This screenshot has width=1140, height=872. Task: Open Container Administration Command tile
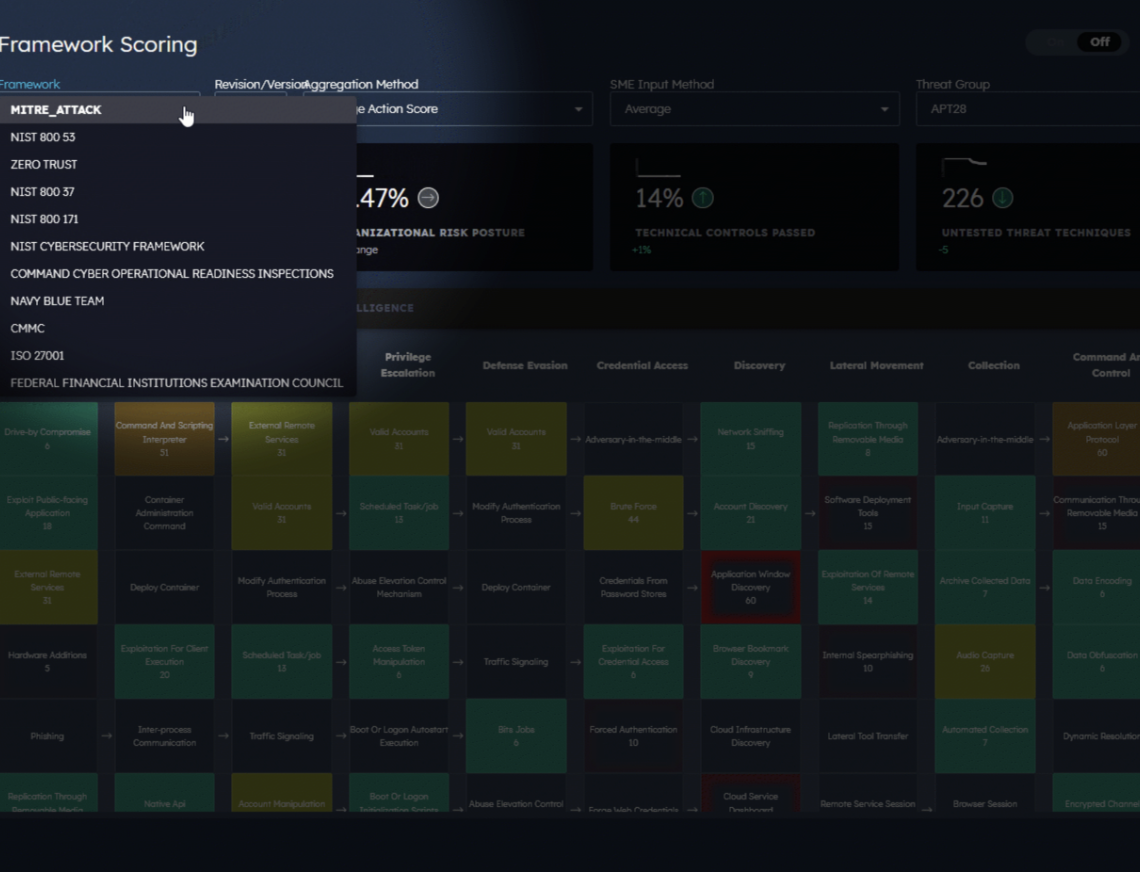tap(164, 513)
